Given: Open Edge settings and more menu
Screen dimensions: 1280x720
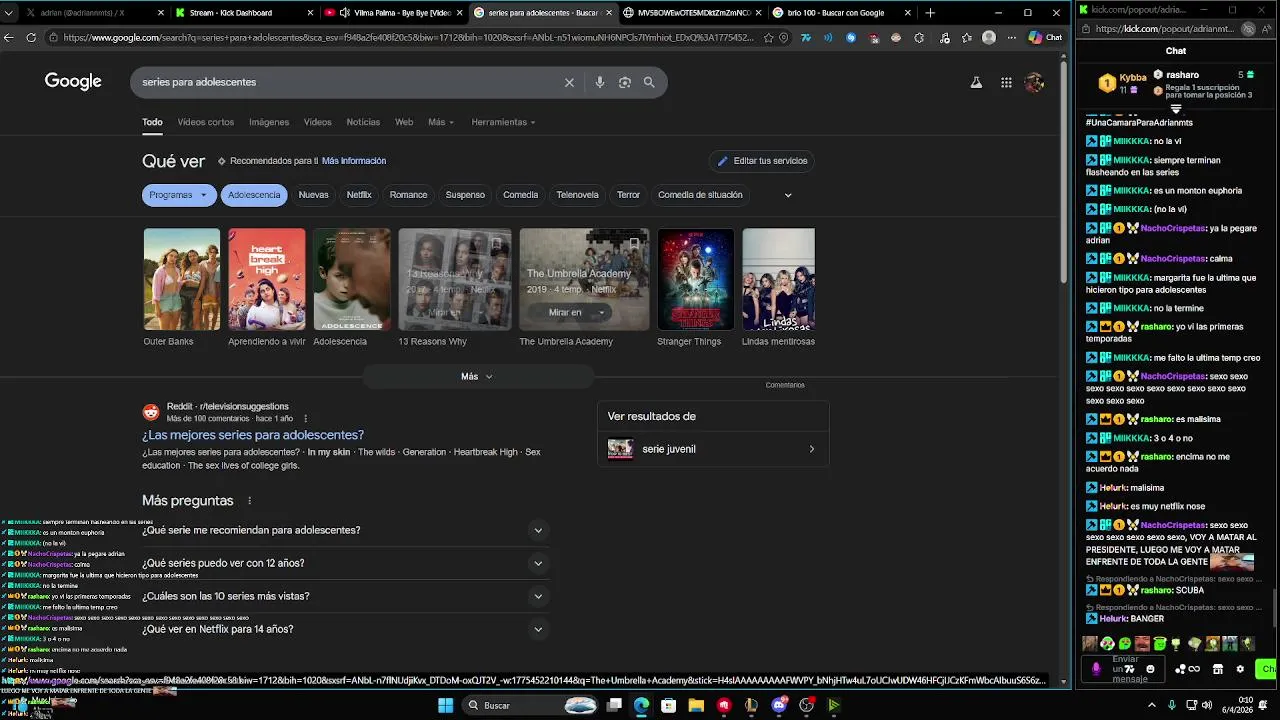Looking at the screenshot, I should click(1012, 37).
